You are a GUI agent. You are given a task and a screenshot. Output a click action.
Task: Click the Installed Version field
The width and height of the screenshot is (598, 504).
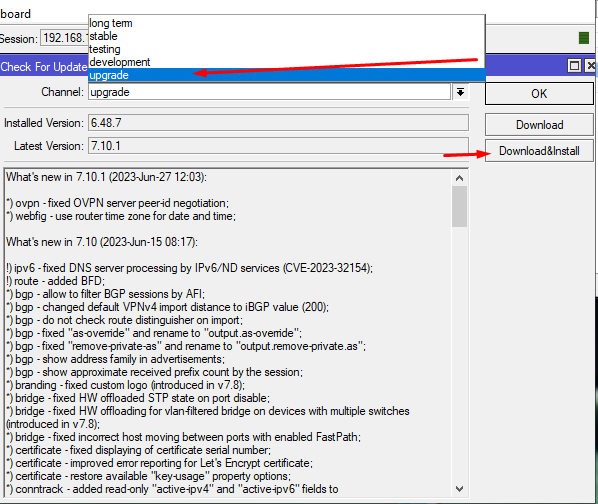(x=278, y=123)
